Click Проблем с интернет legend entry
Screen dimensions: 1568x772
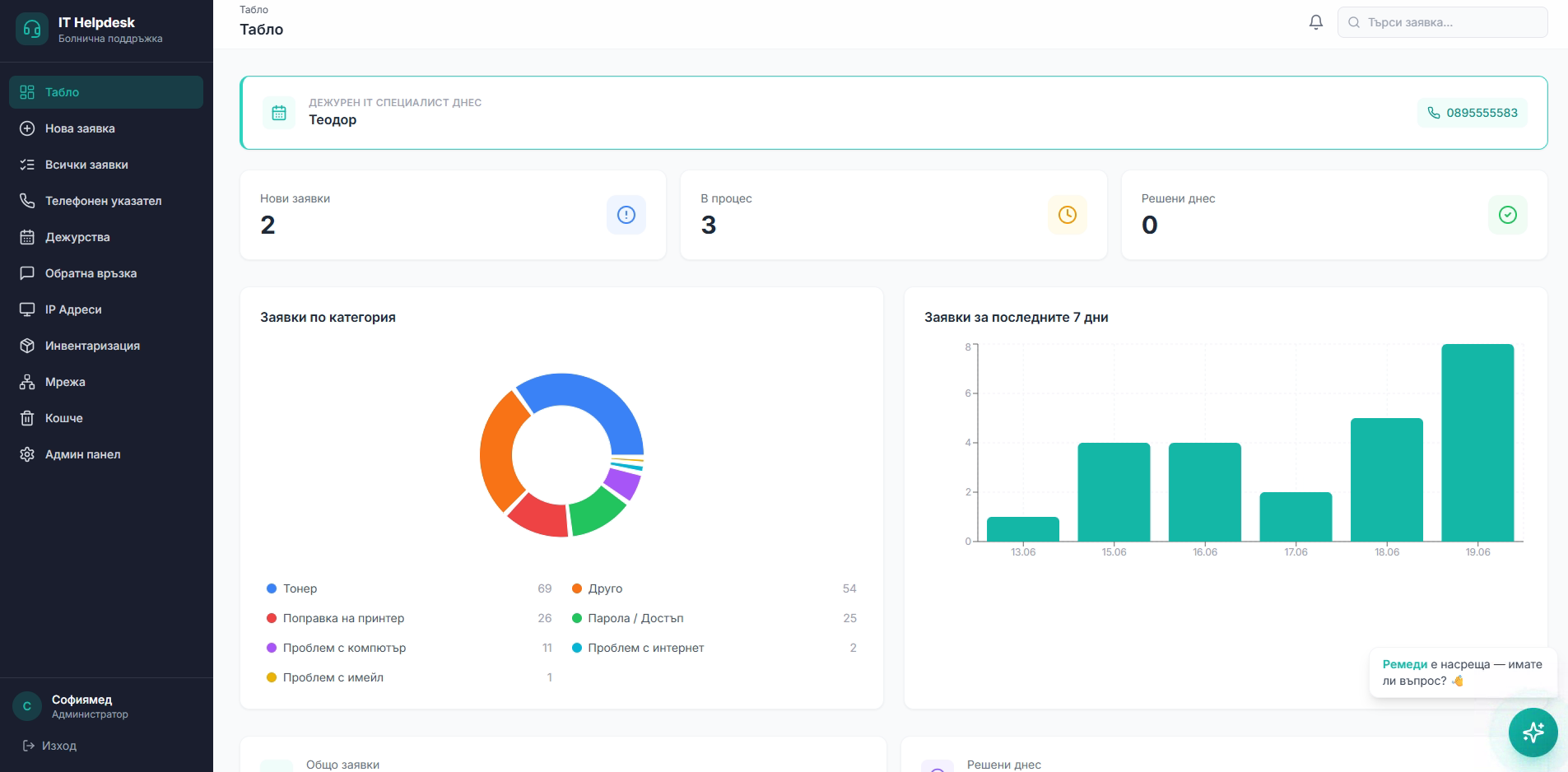tap(714, 648)
